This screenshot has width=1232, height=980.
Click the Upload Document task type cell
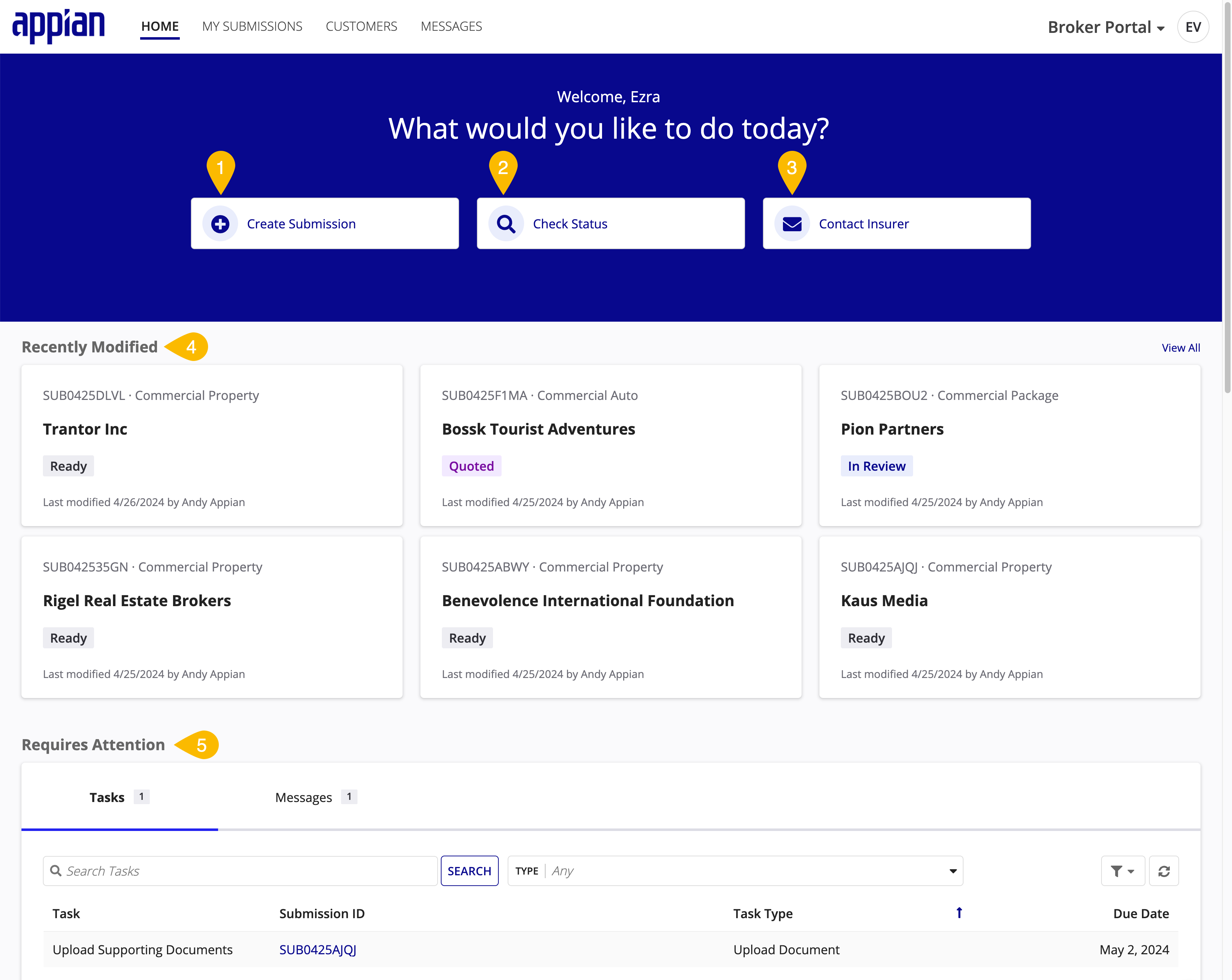786,950
